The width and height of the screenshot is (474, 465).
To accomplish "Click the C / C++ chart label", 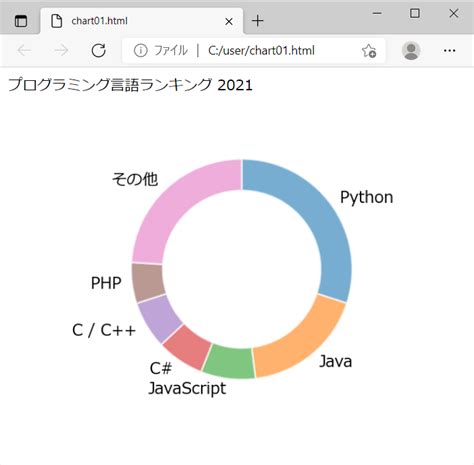I will pos(104,330).
